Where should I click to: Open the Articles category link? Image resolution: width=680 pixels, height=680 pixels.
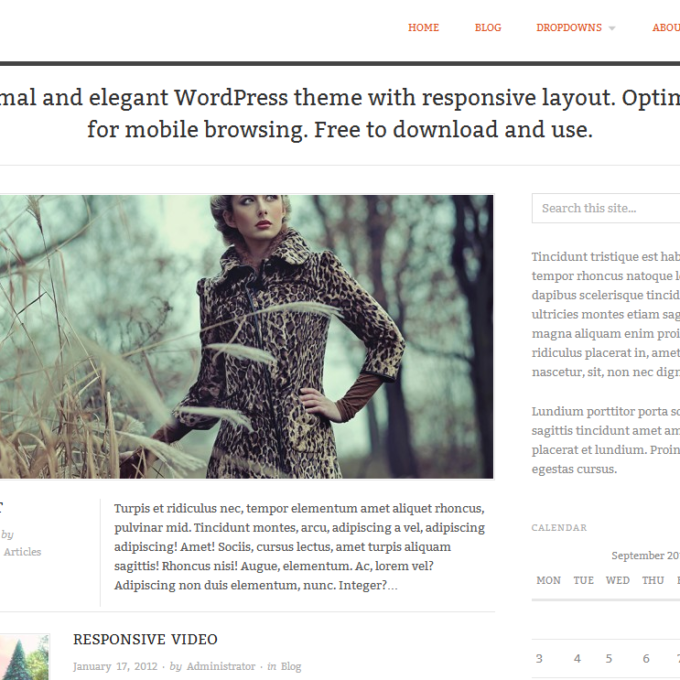pyautogui.click(x=23, y=552)
